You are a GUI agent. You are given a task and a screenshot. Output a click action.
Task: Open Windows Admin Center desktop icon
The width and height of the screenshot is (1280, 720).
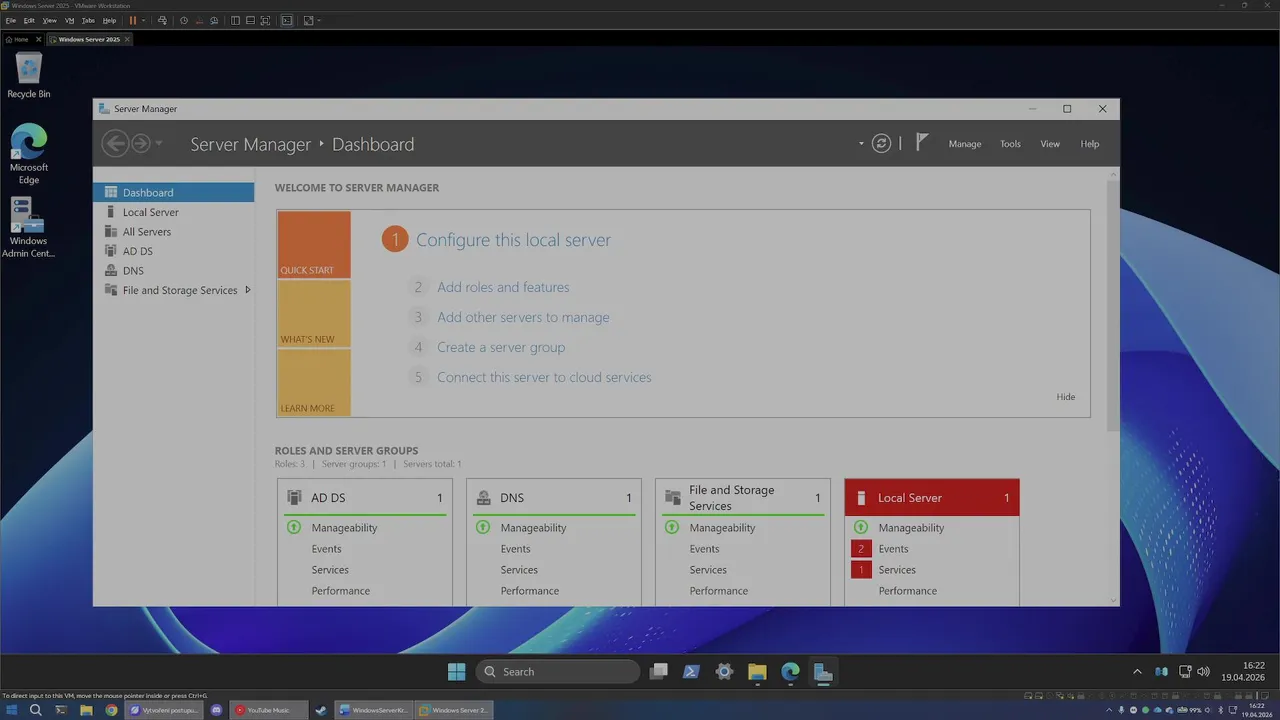point(29,228)
